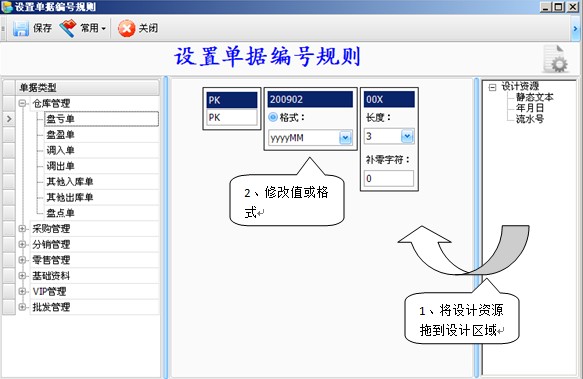Select 流水号 design resource
This screenshot has width=583, height=379.
click(530, 119)
